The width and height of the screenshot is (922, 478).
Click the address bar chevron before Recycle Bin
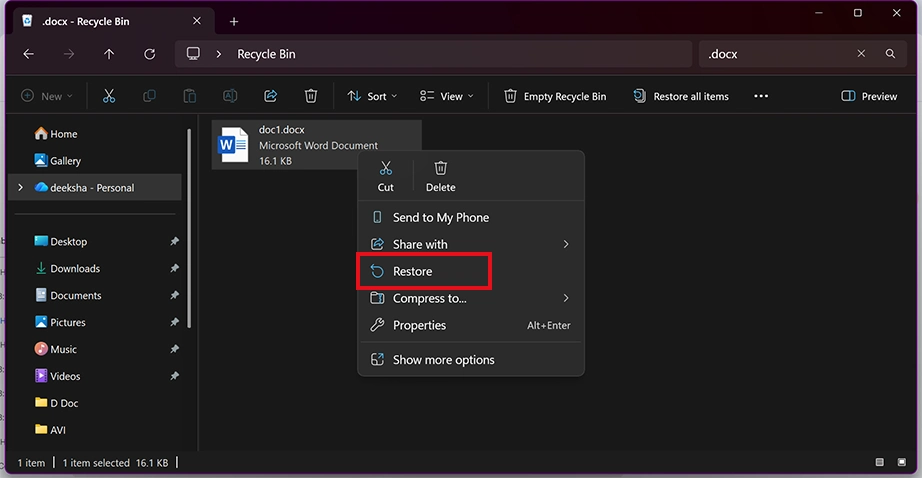tap(219, 54)
